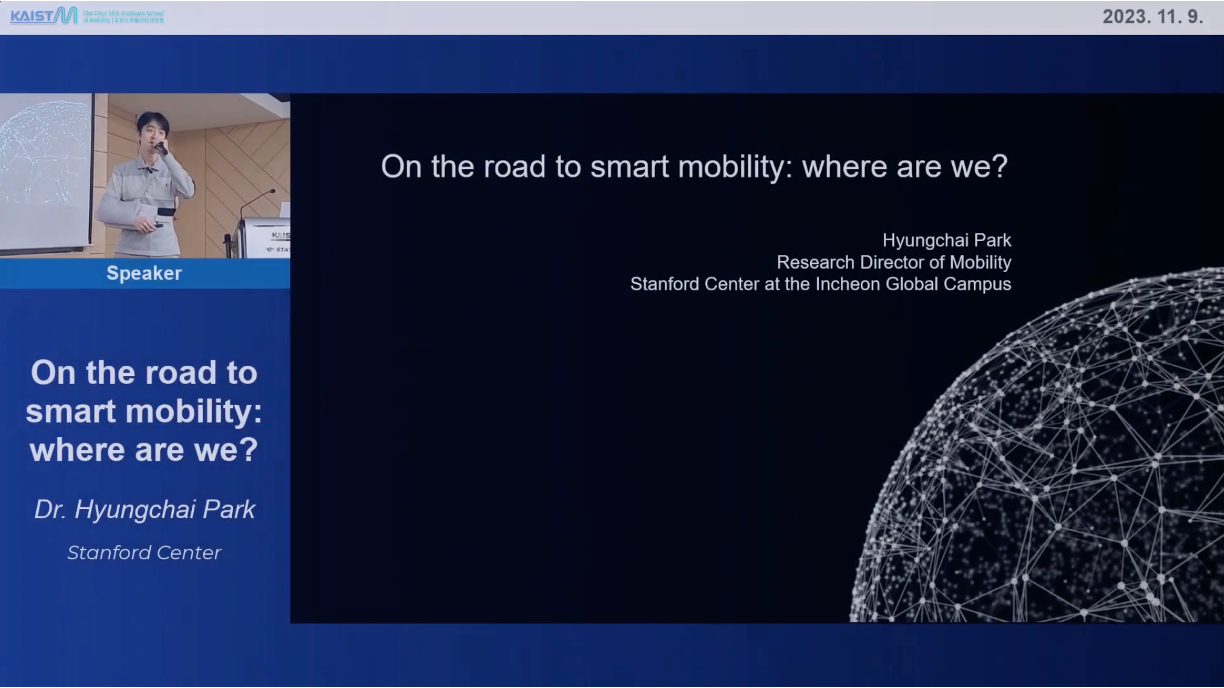1224x688 pixels.
Task: Click the 2023. 11. 9. date
Action: 1152,17
